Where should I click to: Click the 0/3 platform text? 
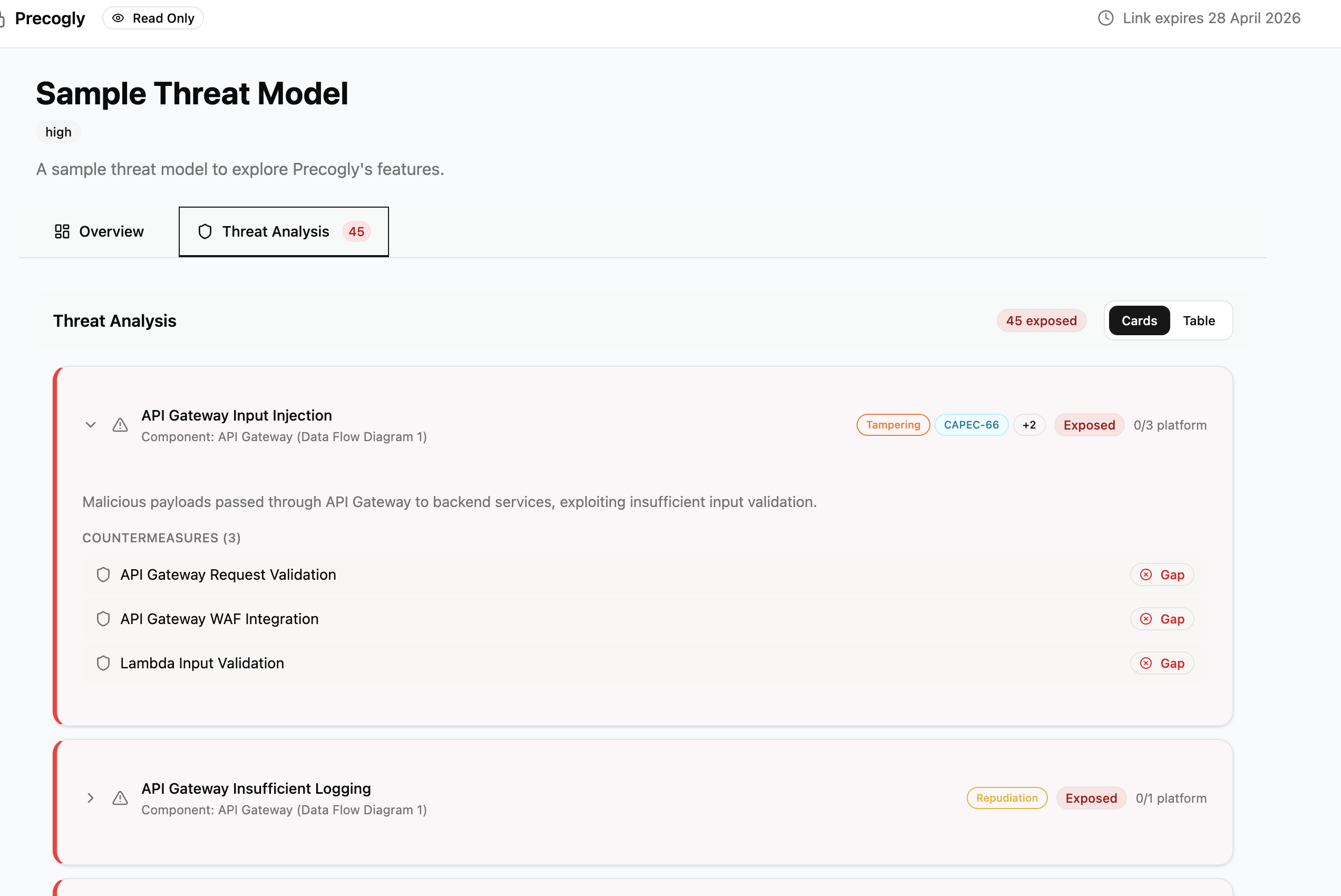[1170, 425]
